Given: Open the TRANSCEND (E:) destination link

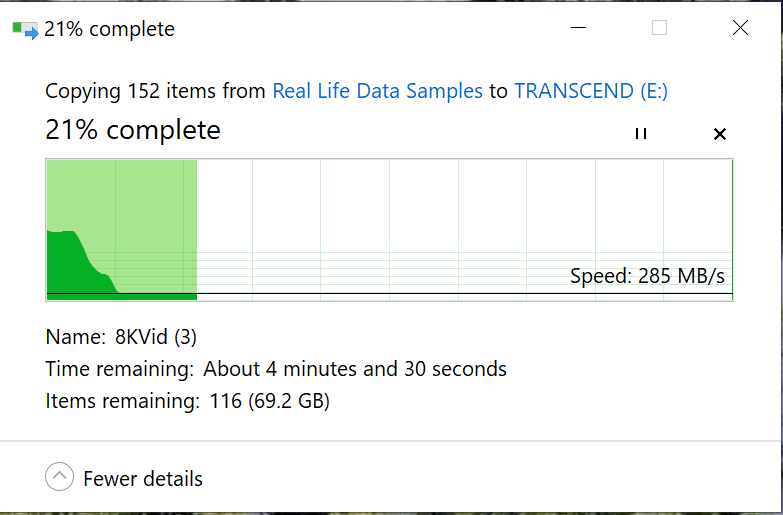Looking at the screenshot, I should click(591, 91).
